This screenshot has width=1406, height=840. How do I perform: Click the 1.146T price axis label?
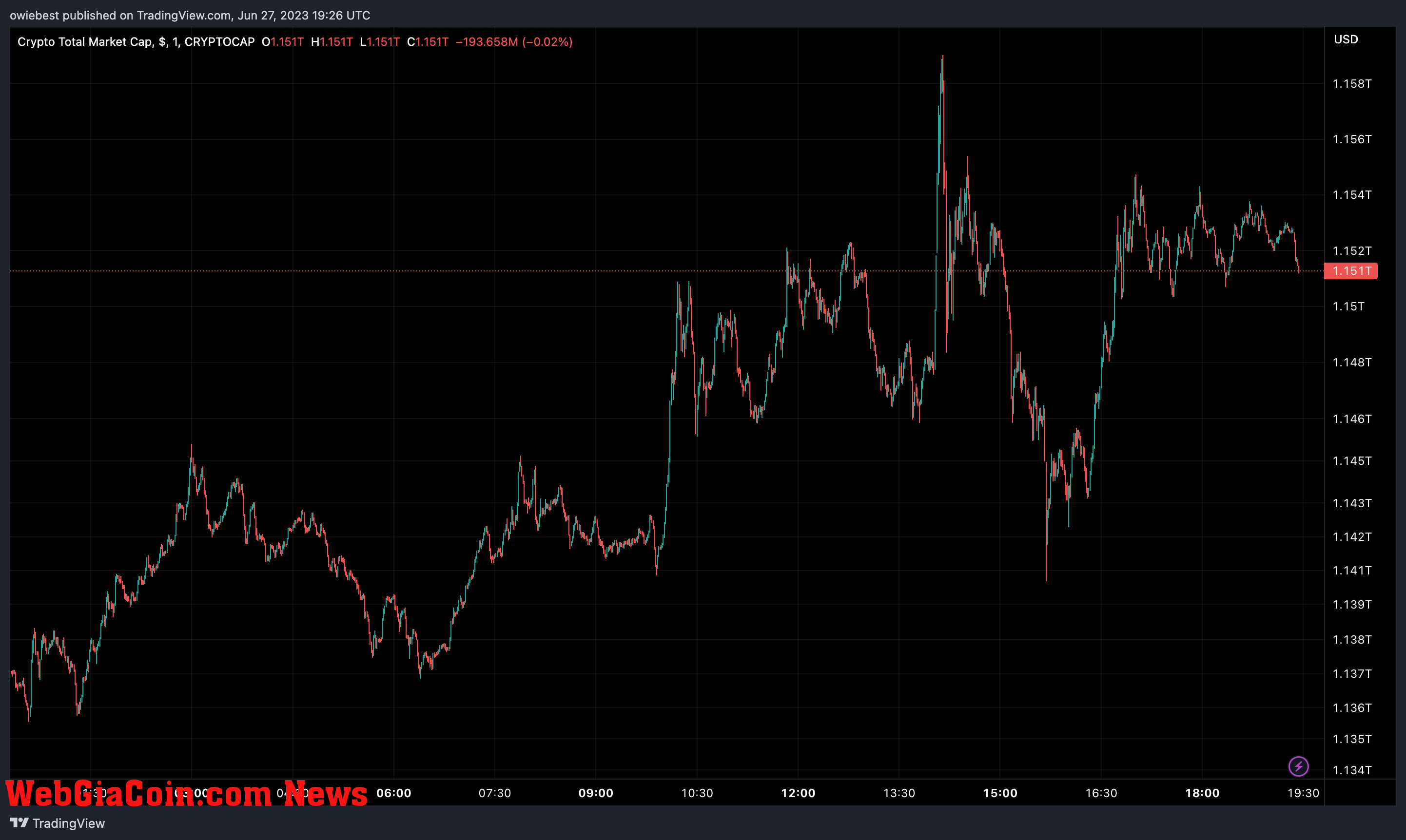click(x=1352, y=419)
